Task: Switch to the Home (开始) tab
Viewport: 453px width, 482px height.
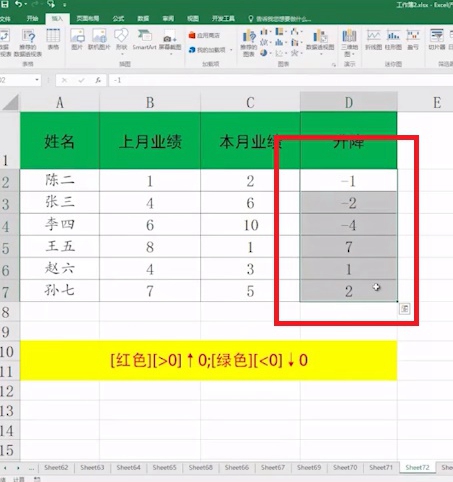Action: [x=32, y=19]
